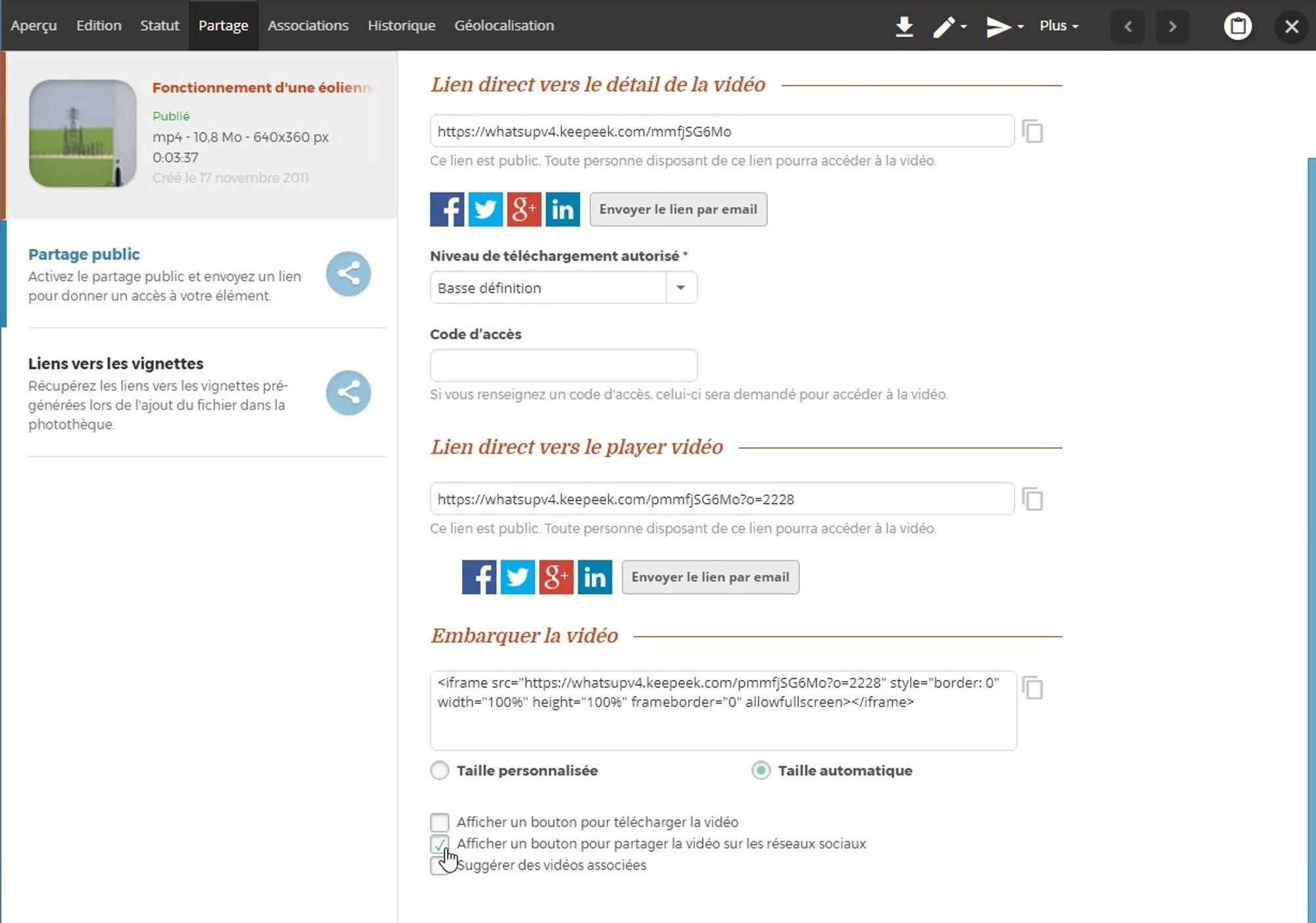Copy the iframe embed code
Screen dimensions: 1316x923
click(1032, 688)
